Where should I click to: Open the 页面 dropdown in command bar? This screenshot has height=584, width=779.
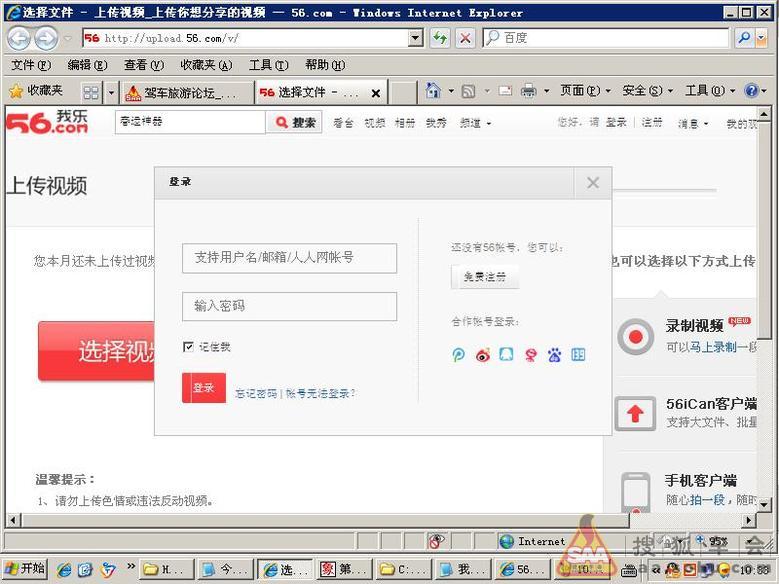click(585, 91)
